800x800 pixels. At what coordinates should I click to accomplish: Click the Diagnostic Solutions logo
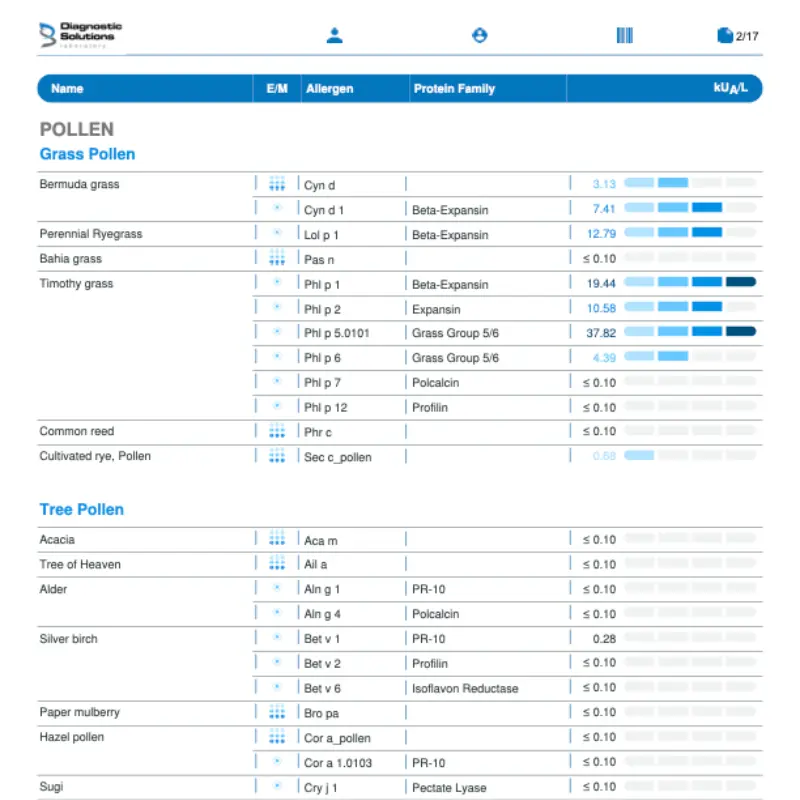pyautogui.click(x=81, y=35)
